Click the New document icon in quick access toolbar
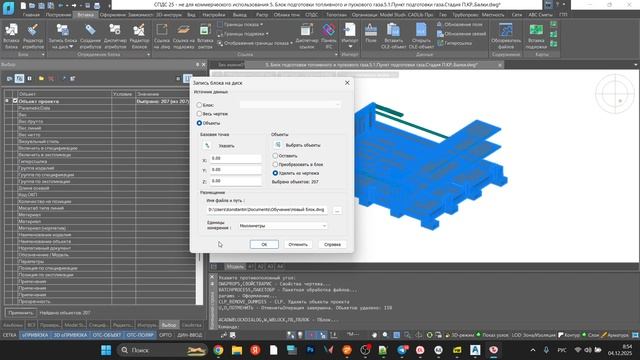 click(23, 6)
